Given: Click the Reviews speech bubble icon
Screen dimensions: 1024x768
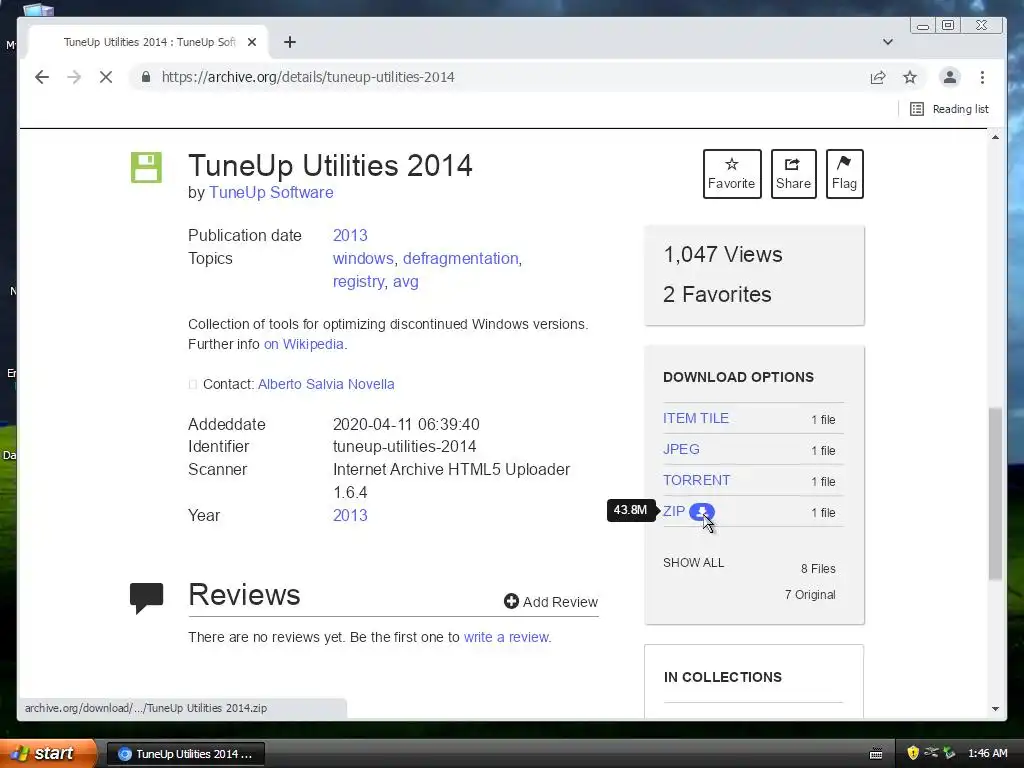Looking at the screenshot, I should [146, 598].
